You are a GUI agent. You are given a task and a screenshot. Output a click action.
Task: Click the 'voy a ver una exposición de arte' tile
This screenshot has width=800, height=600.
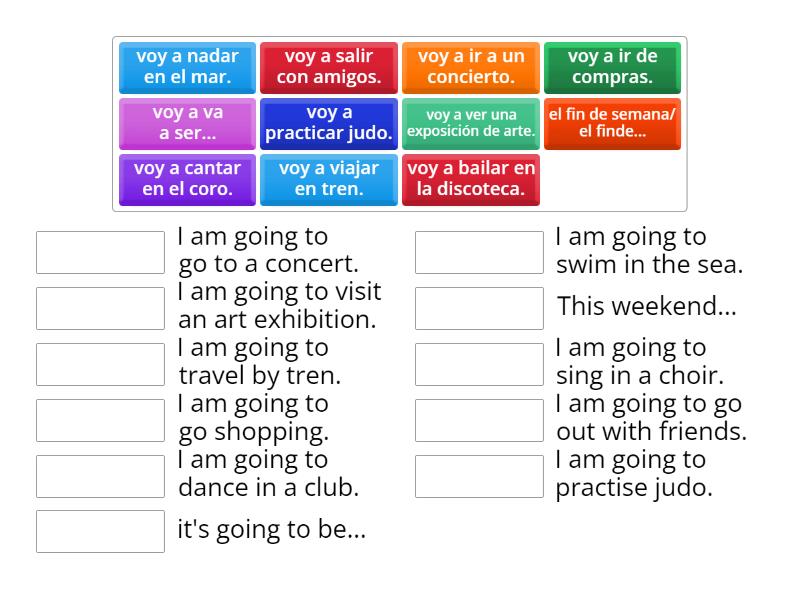pos(470,123)
